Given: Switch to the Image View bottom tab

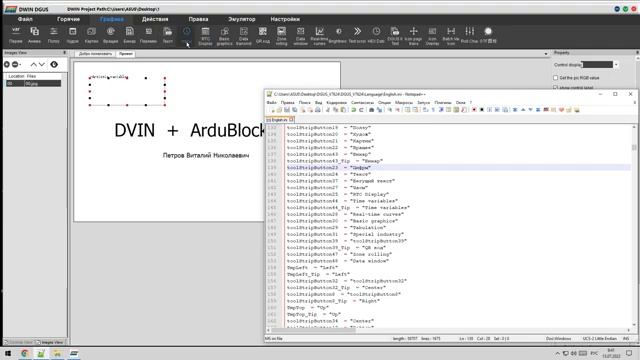Looking at the screenshot, I should (50, 342).
